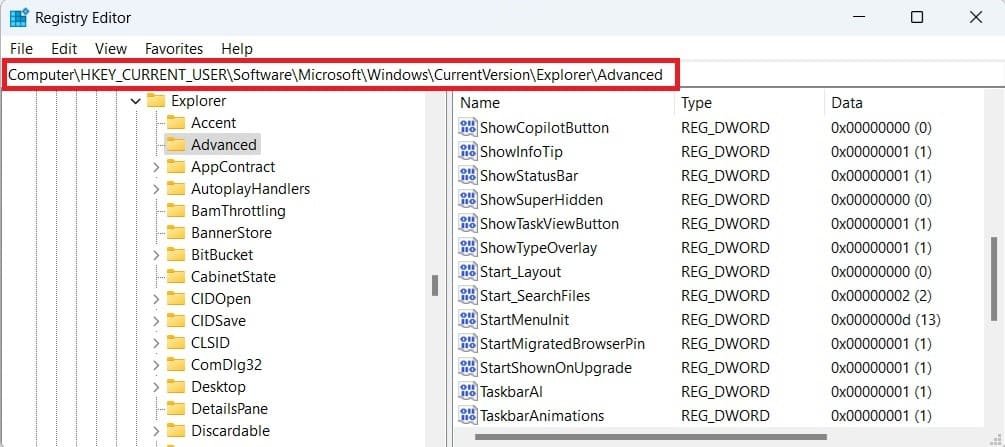This screenshot has width=1005, height=447.
Task: Open the File menu
Action: [x=21, y=49]
